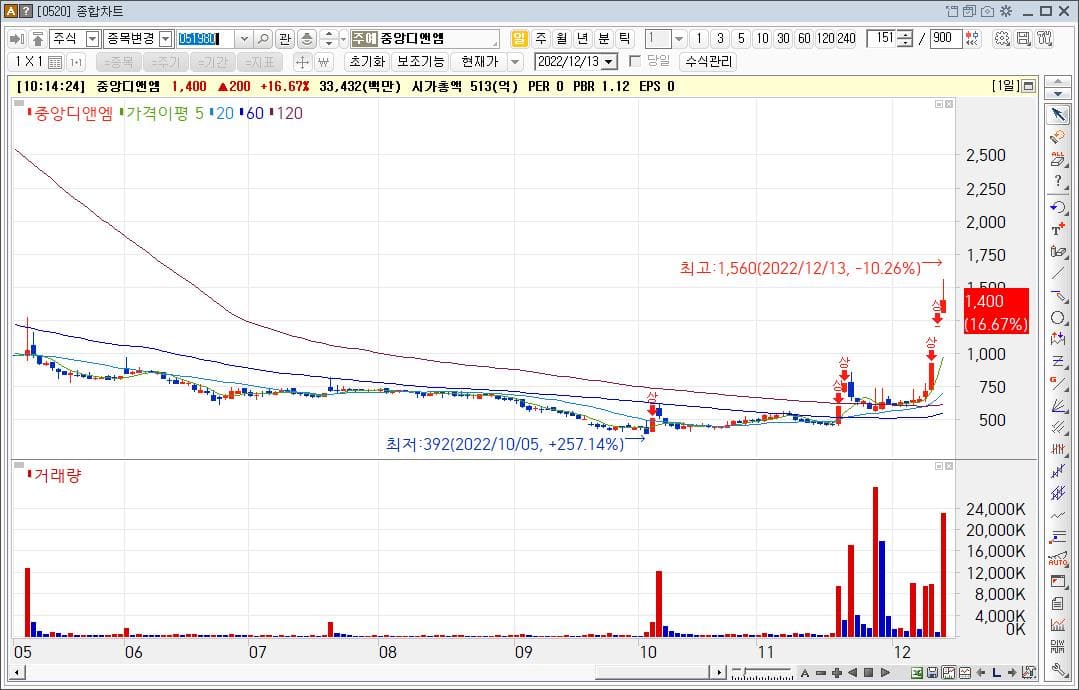
Task: Open the date 2022/12/13 dropdown
Action: [608, 62]
